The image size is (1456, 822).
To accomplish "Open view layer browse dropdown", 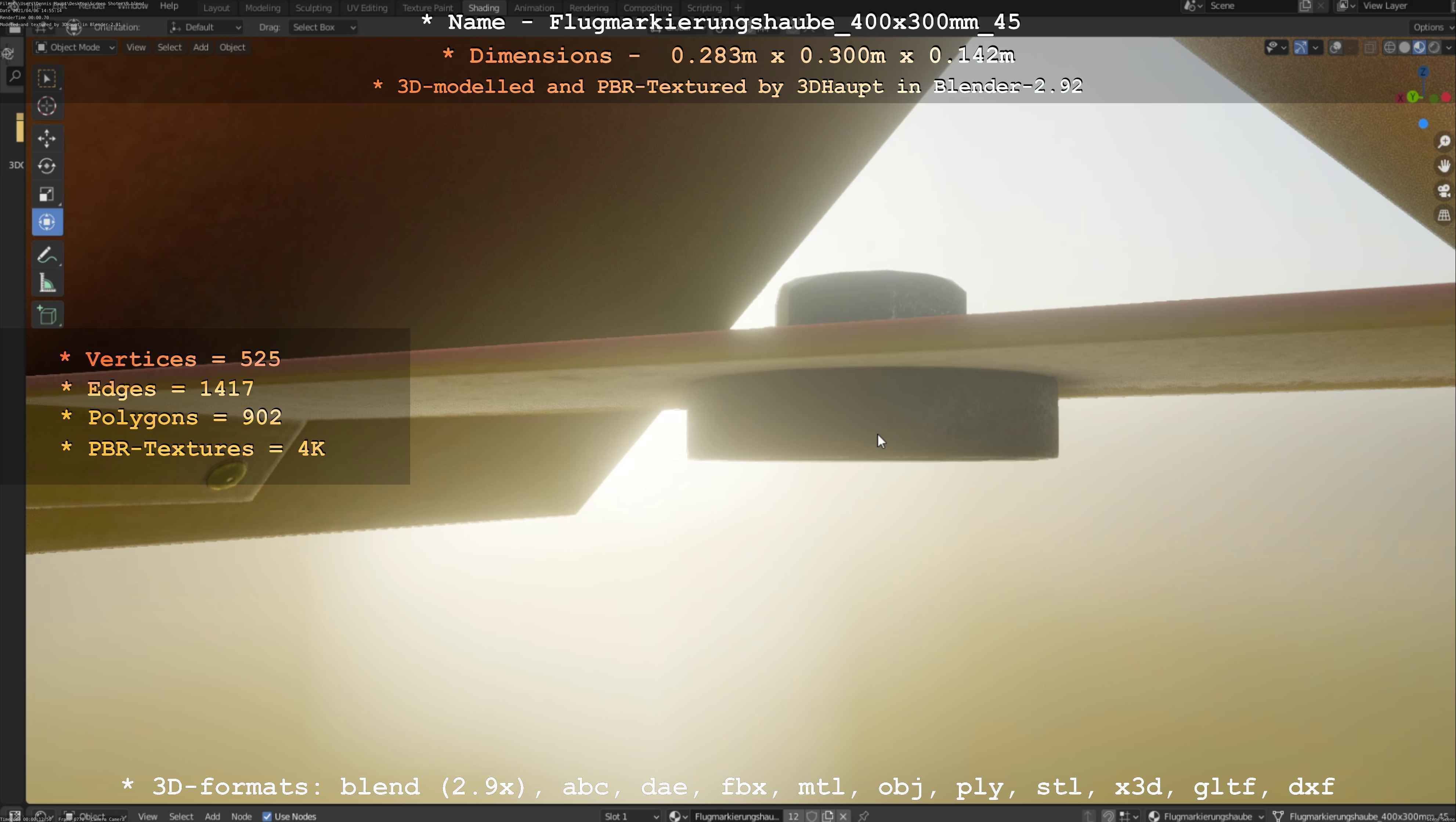I will (x=1346, y=6).
